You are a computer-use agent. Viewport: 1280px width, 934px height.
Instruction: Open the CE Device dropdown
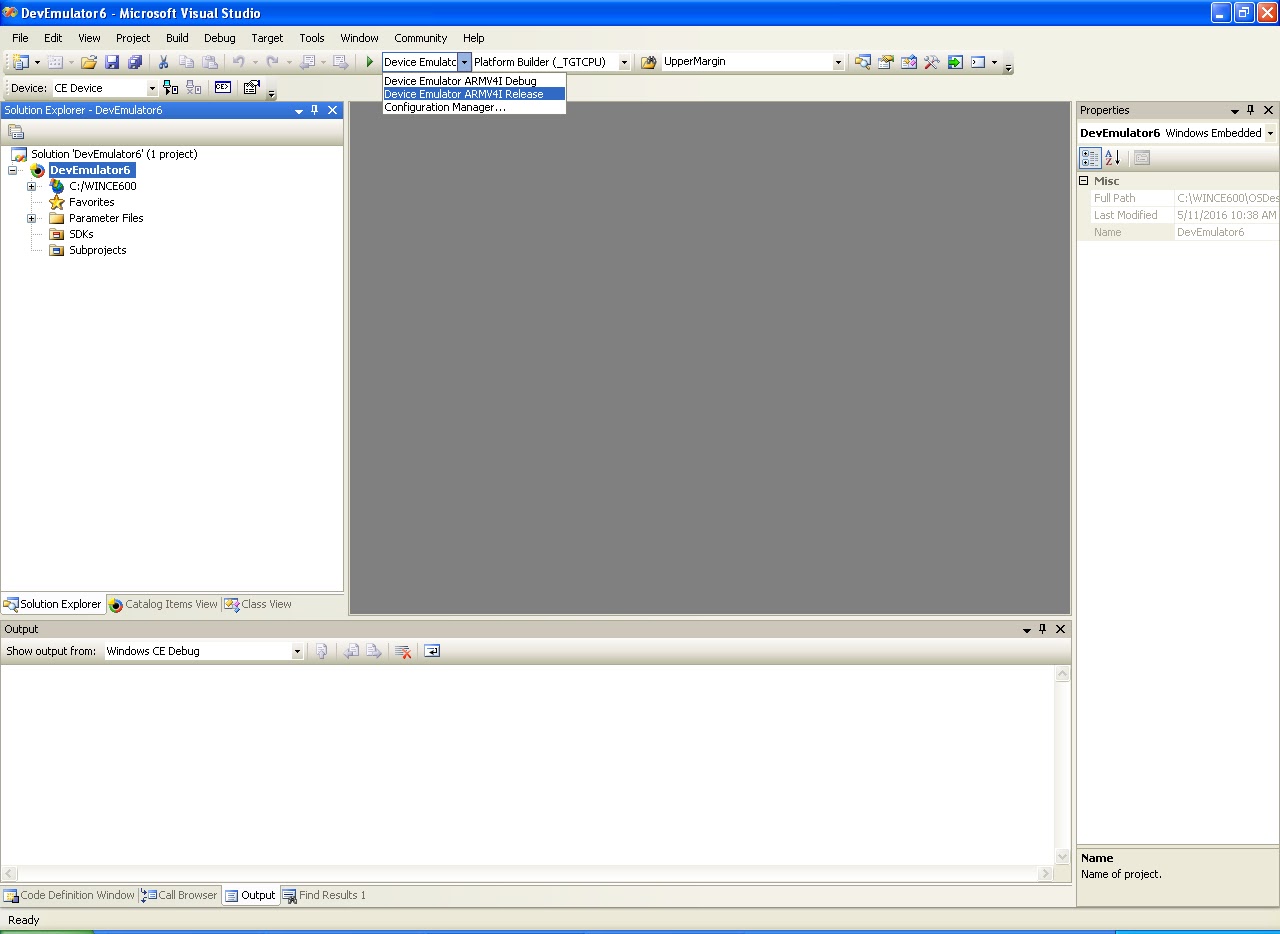[x=152, y=88]
